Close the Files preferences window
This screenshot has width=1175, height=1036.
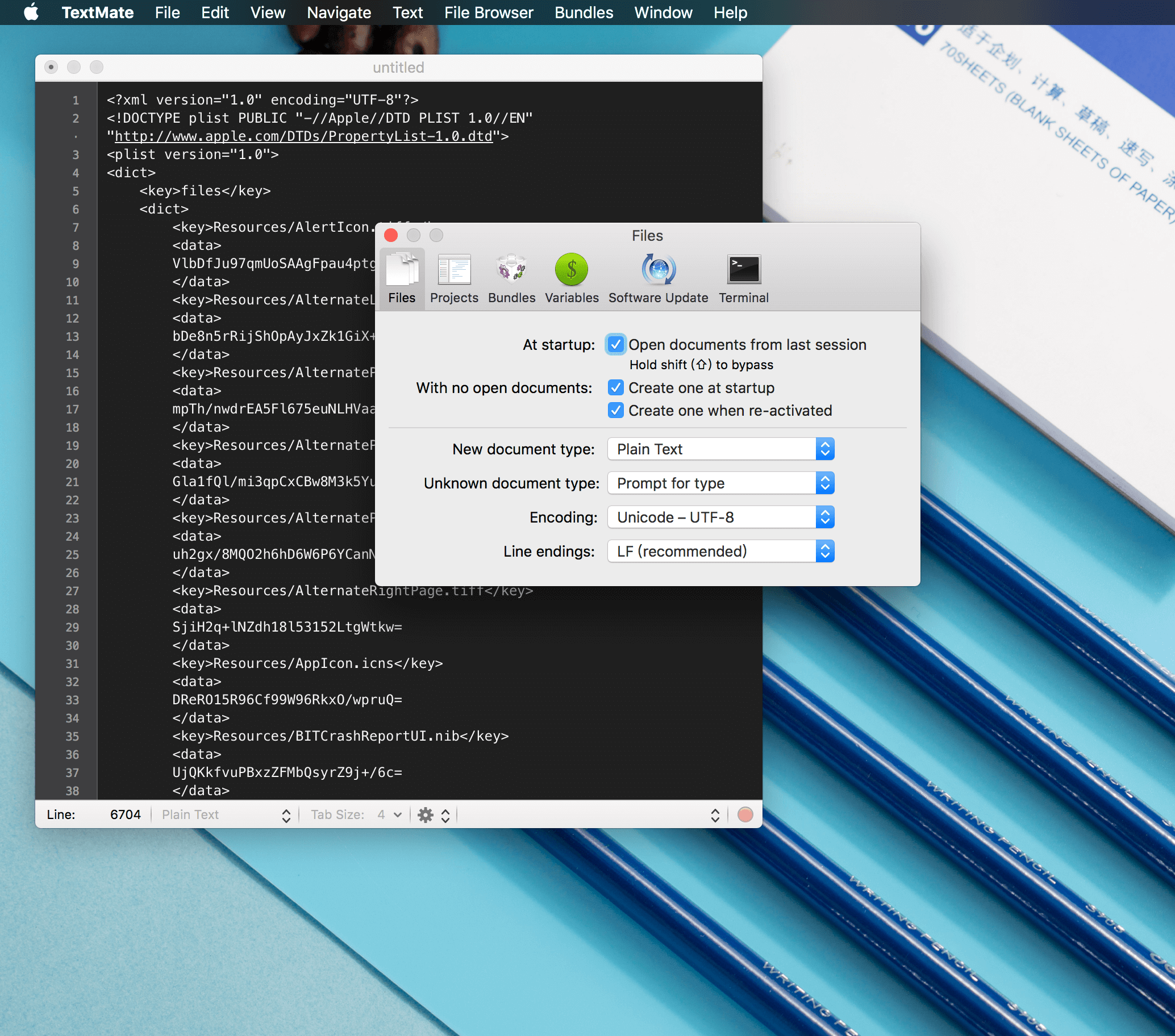391,235
